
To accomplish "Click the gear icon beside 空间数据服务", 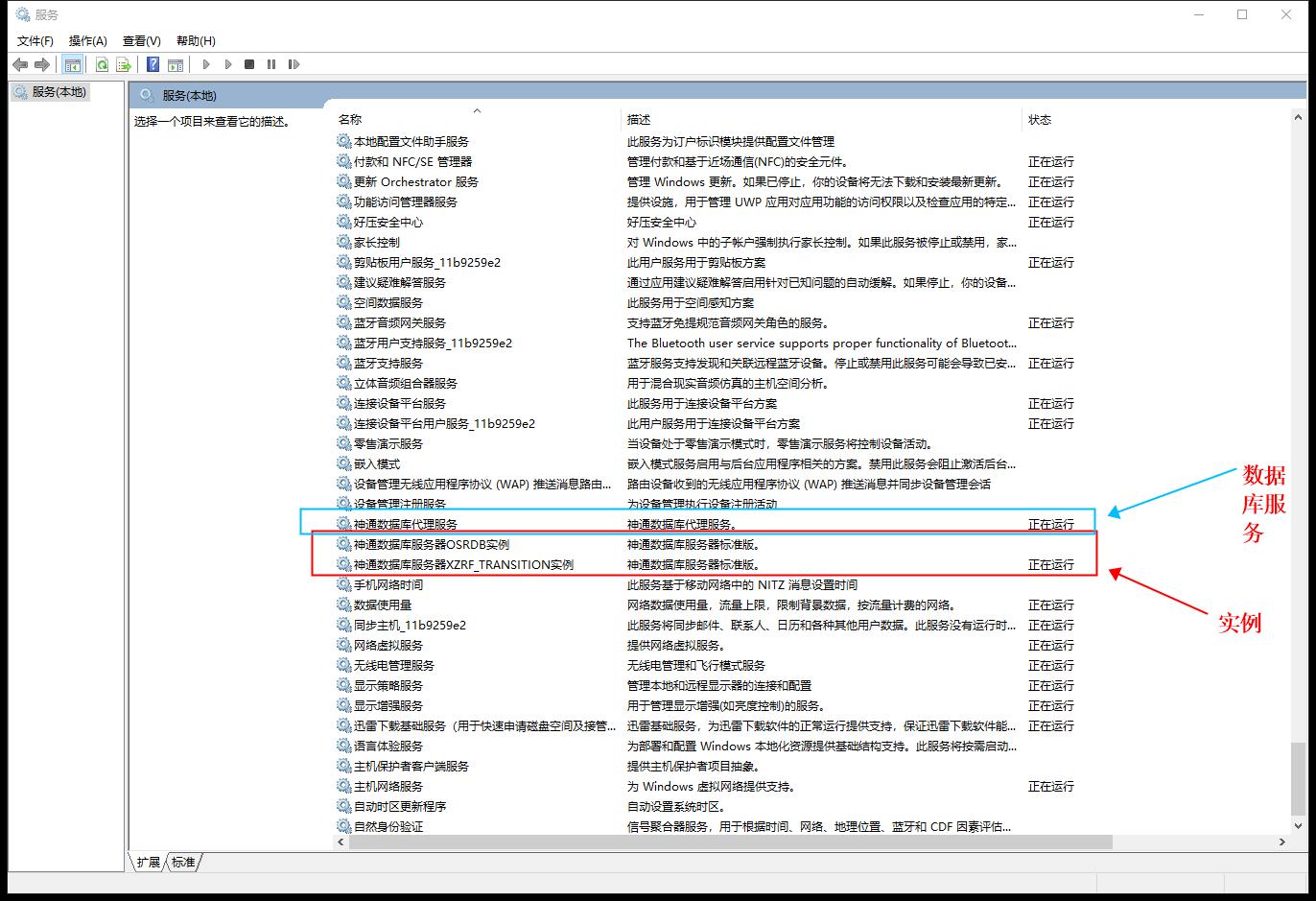I will coord(344,302).
